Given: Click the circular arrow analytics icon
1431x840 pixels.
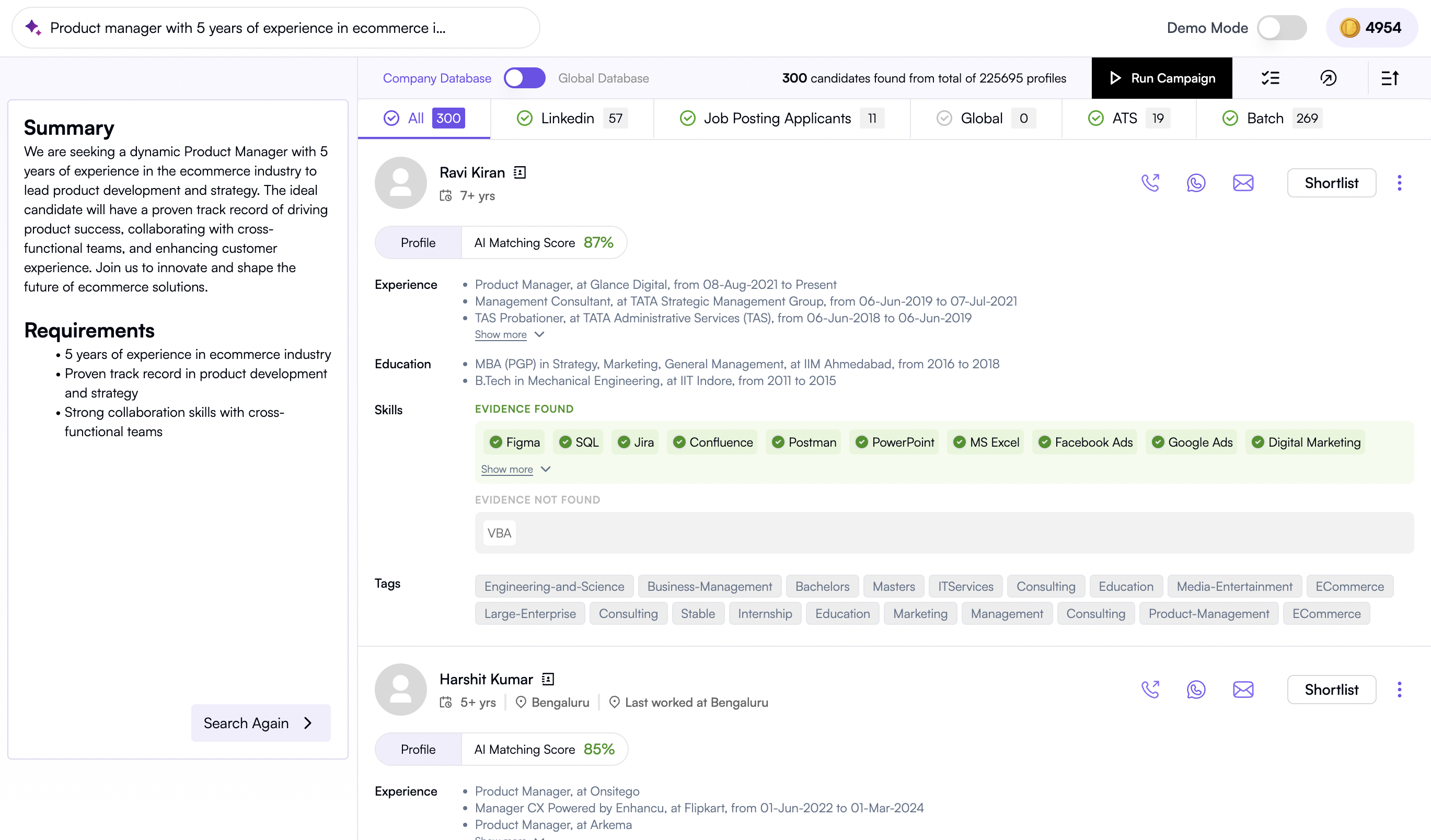Looking at the screenshot, I should point(1328,78).
